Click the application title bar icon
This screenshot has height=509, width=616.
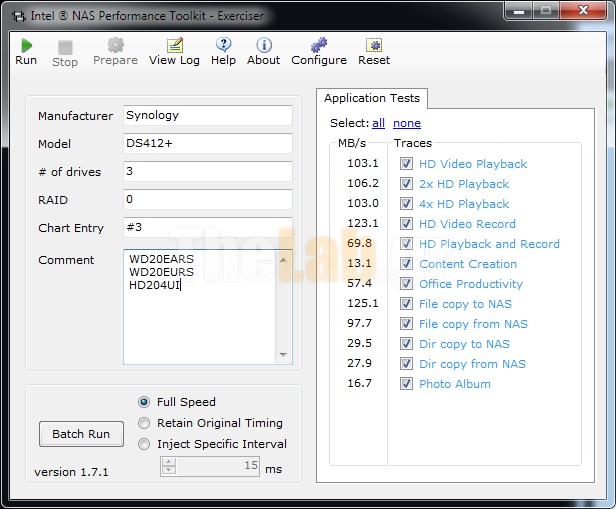click(18, 16)
